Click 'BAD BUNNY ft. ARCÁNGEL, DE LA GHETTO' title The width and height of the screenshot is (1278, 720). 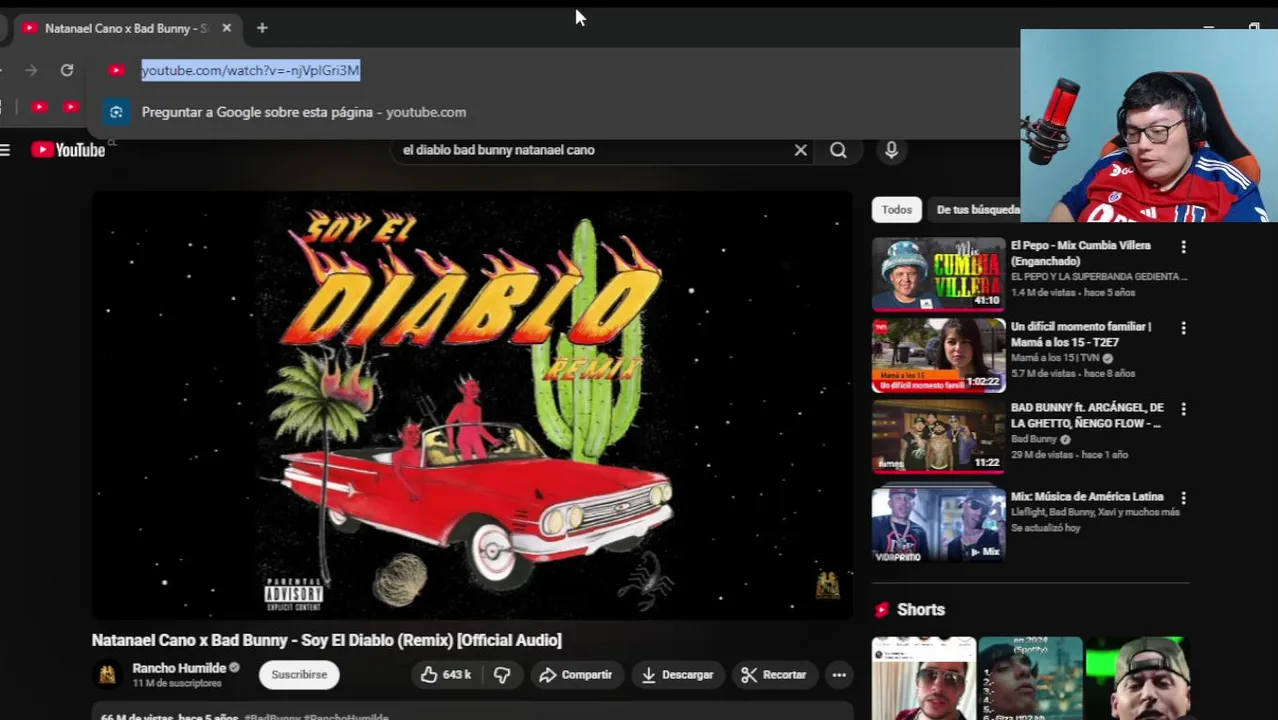[1087, 415]
